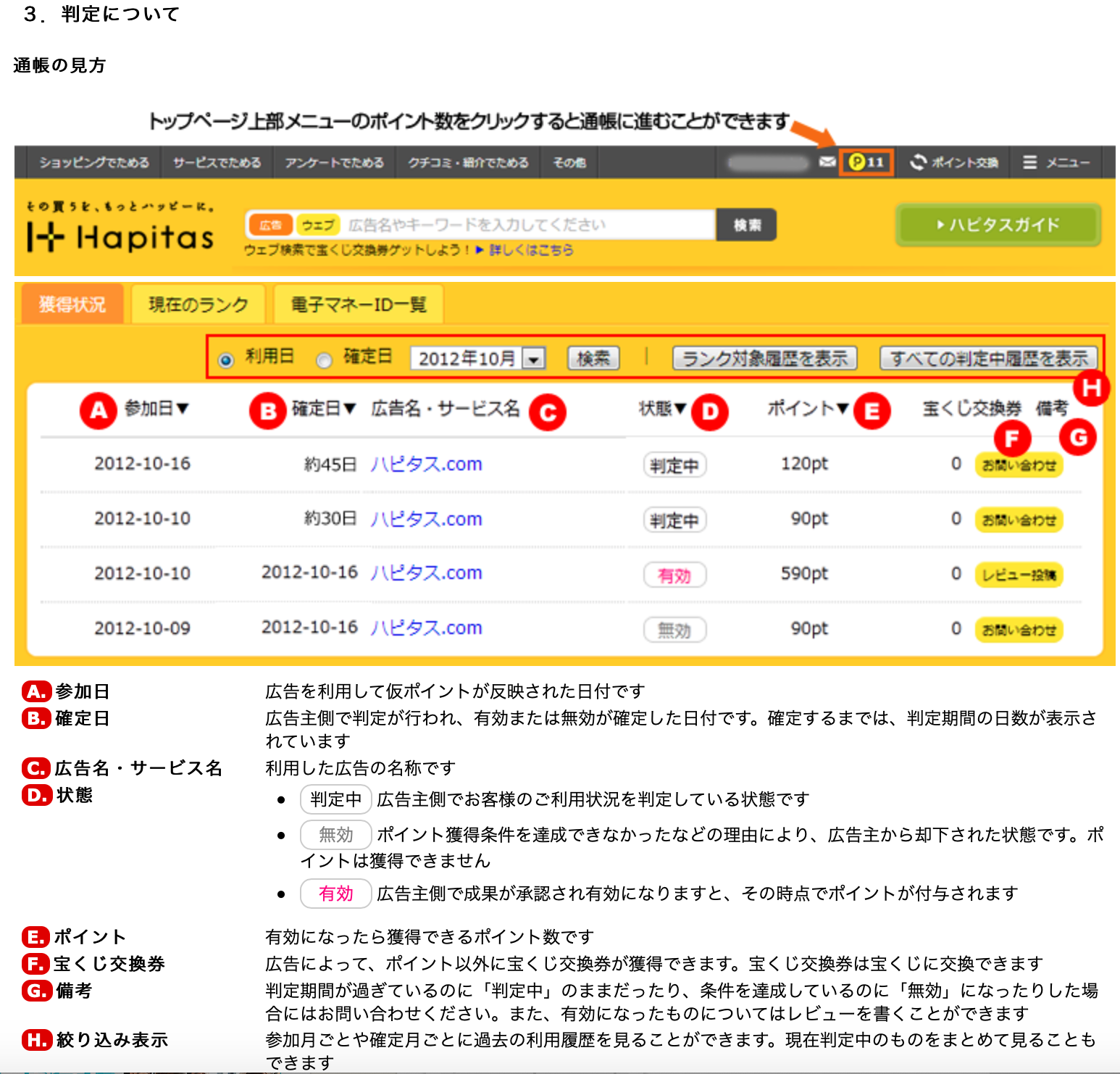Click お問い合わせ button in the 2012-10-09 row
The image size is (1120, 1074).
point(1019,630)
